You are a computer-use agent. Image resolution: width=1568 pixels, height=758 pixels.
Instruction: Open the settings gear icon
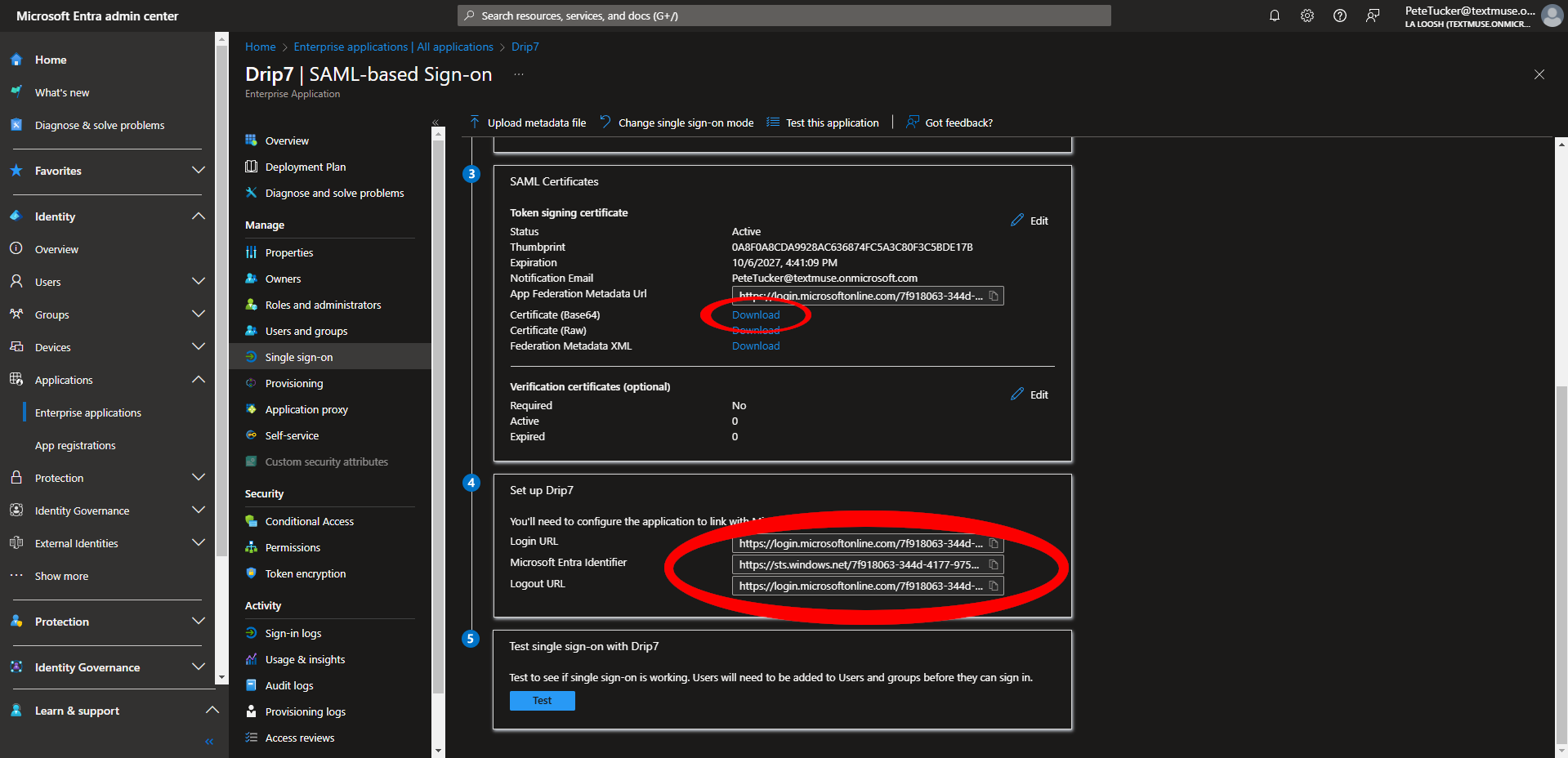point(1307,16)
